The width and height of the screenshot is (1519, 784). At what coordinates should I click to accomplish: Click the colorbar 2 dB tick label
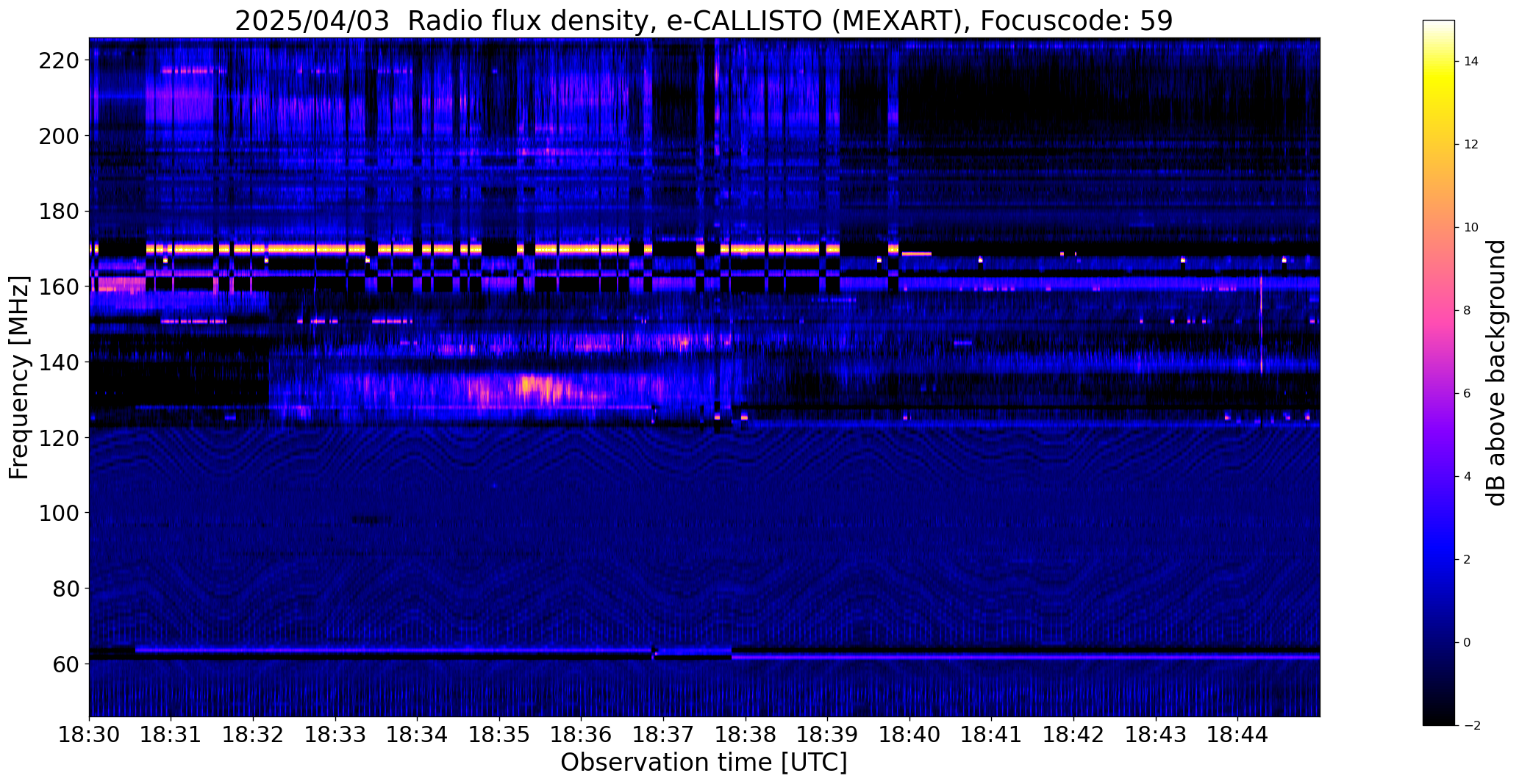tap(1467, 560)
